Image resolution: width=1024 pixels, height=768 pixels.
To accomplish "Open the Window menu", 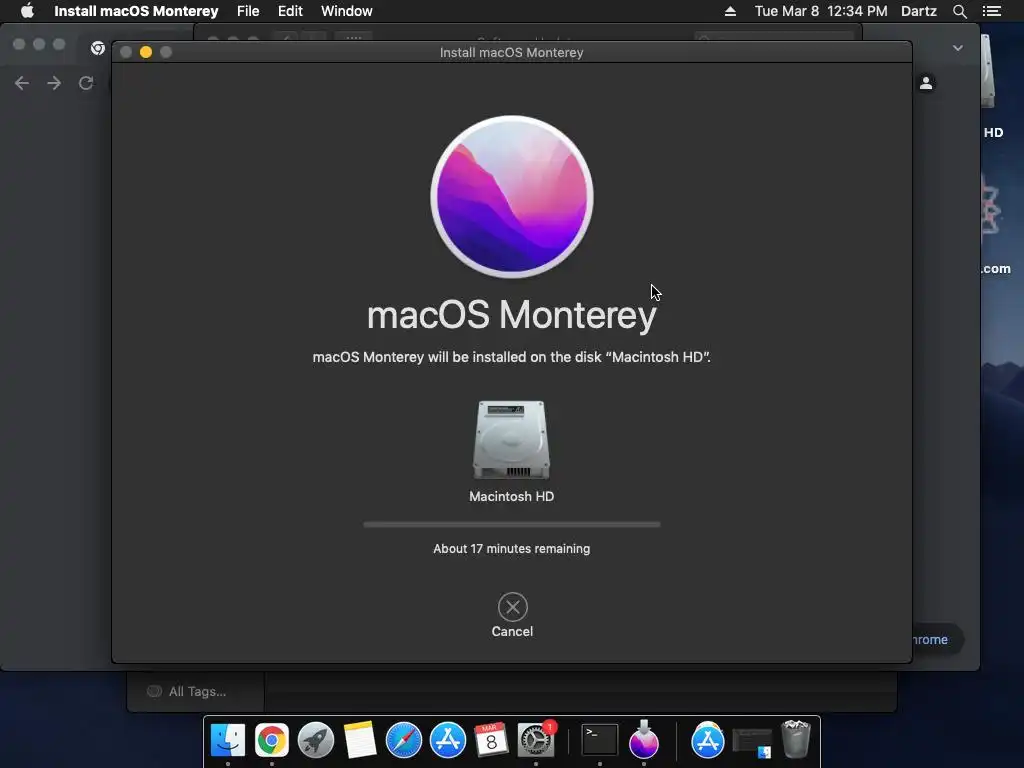I will click(347, 11).
